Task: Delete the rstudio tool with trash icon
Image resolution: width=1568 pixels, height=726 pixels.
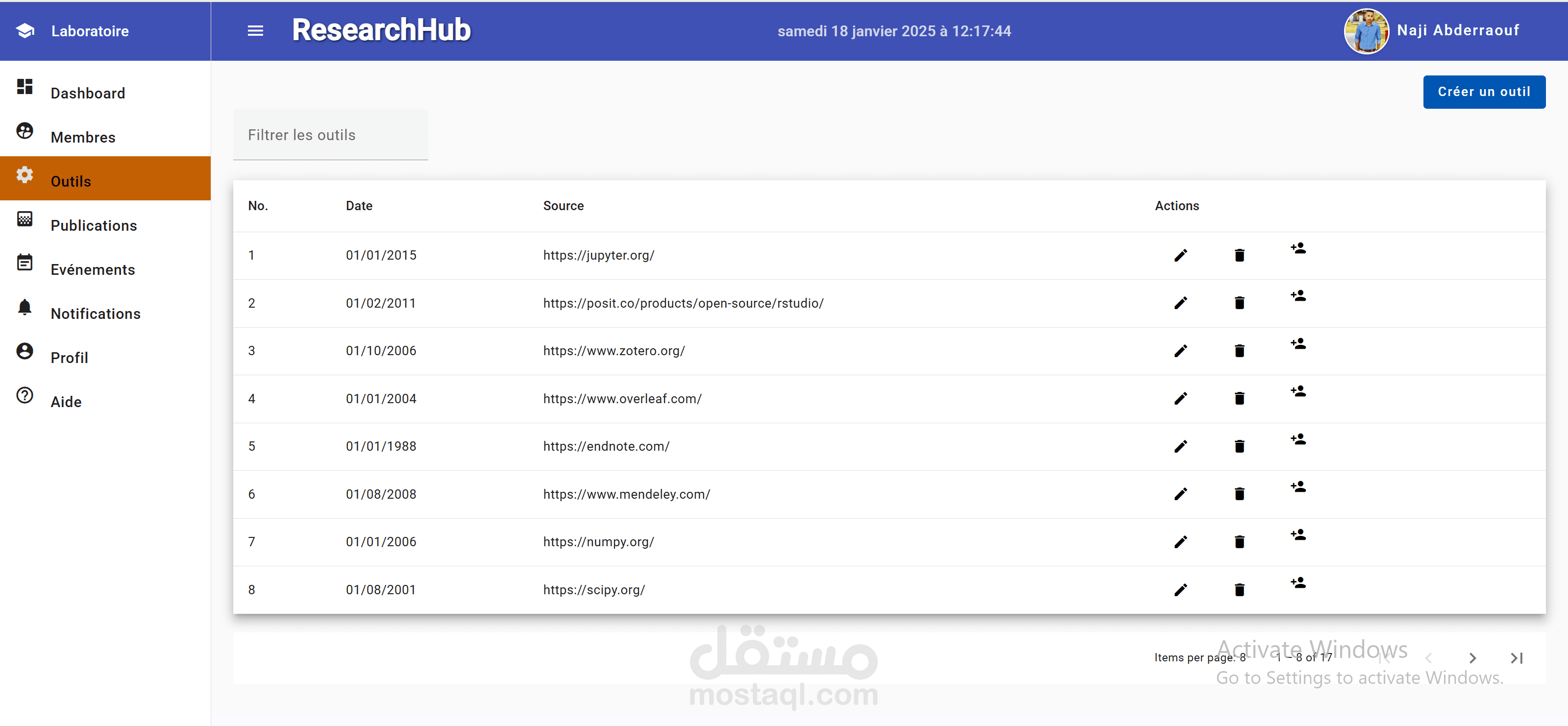Action: click(x=1239, y=303)
